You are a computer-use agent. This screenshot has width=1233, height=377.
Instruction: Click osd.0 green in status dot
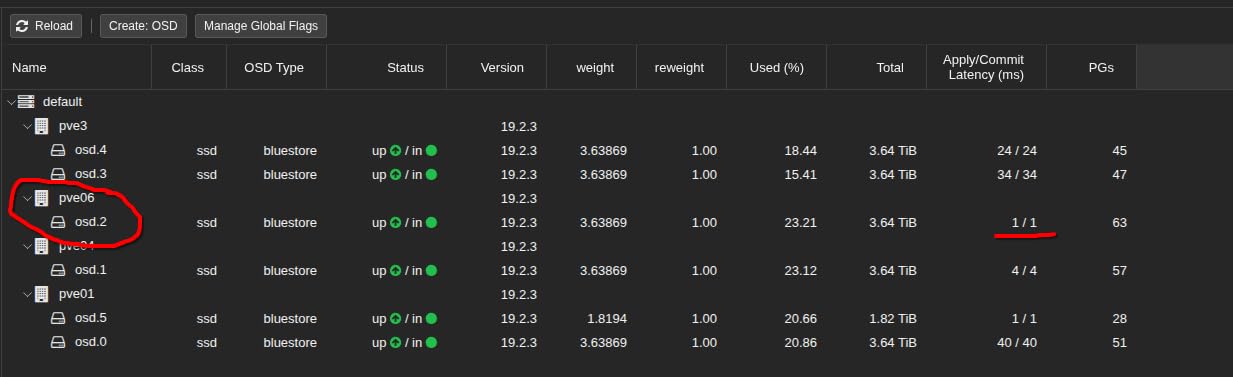point(431,343)
